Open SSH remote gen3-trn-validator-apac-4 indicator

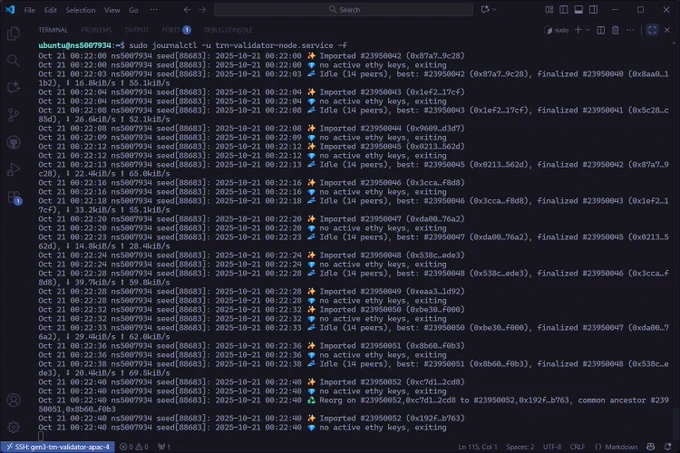[x=58, y=447]
